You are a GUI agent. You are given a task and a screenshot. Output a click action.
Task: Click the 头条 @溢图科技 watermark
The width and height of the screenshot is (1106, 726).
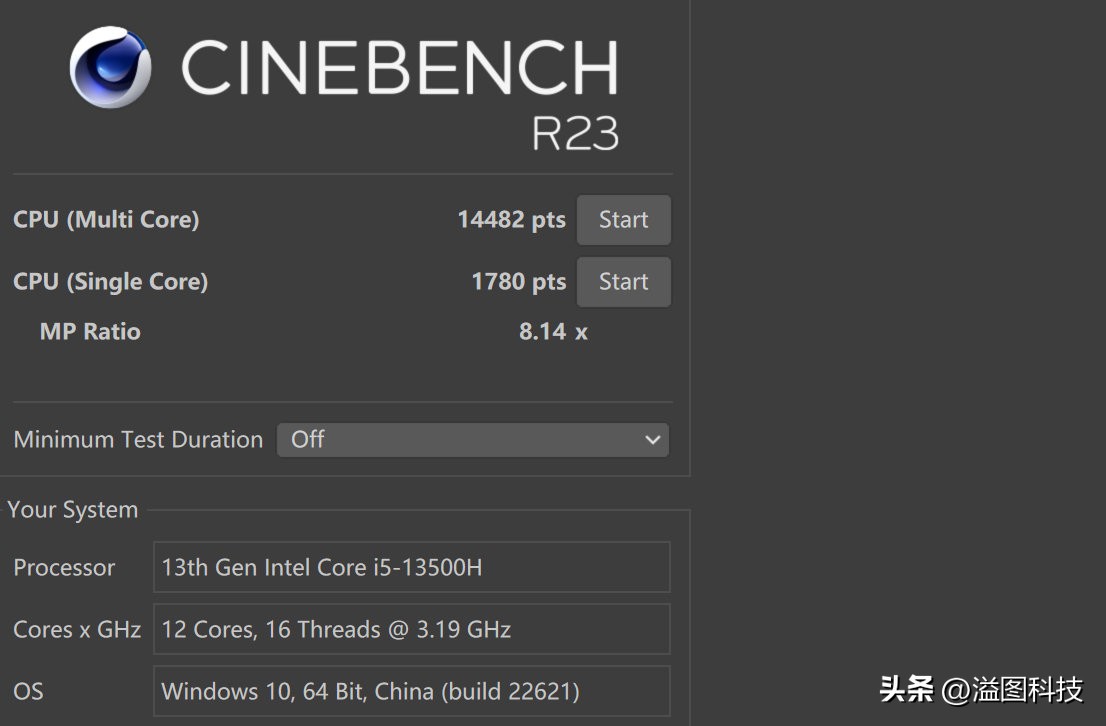point(981,689)
